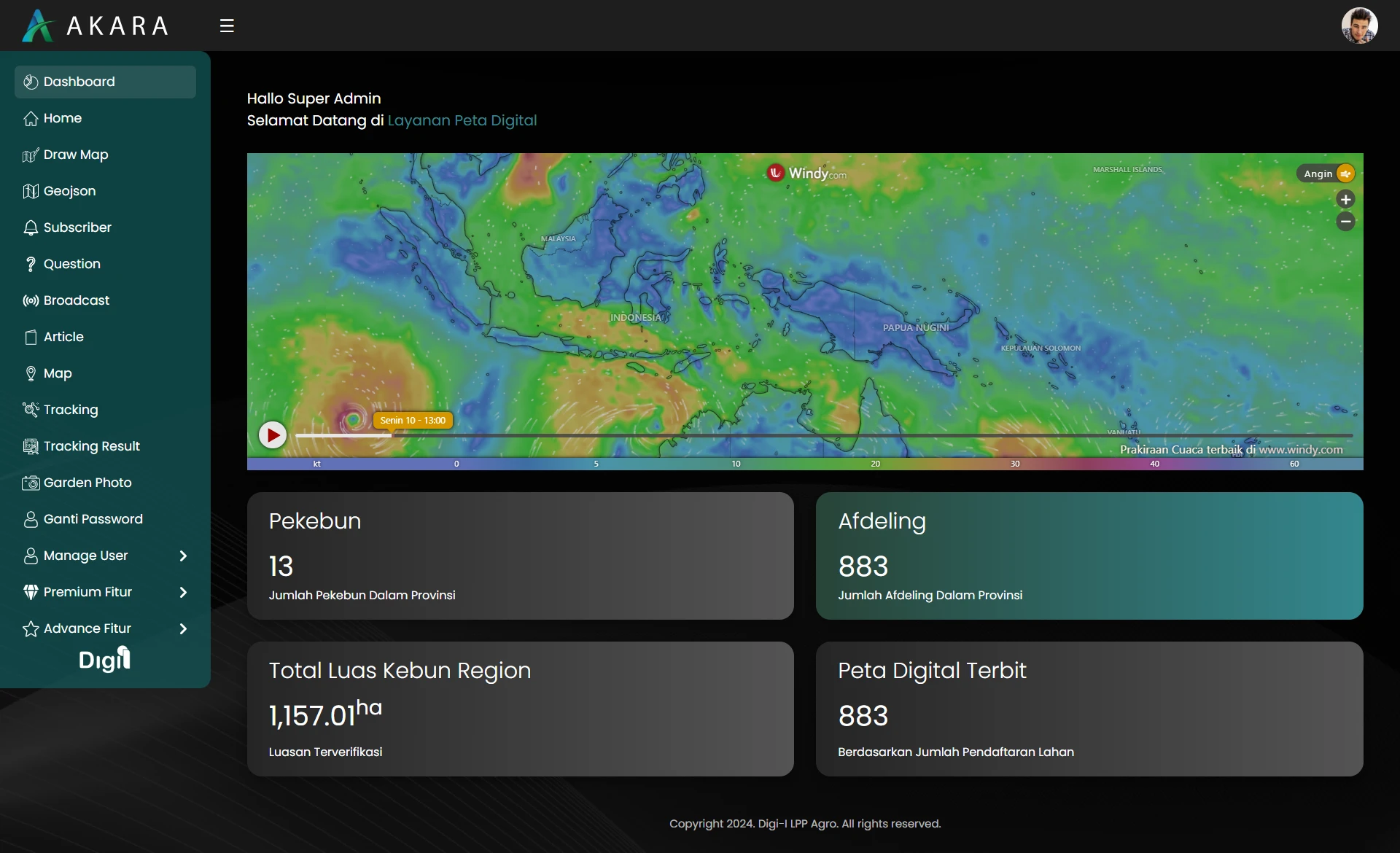Zoom in the weather map
Viewport: 1400px width, 853px height.
point(1345,199)
